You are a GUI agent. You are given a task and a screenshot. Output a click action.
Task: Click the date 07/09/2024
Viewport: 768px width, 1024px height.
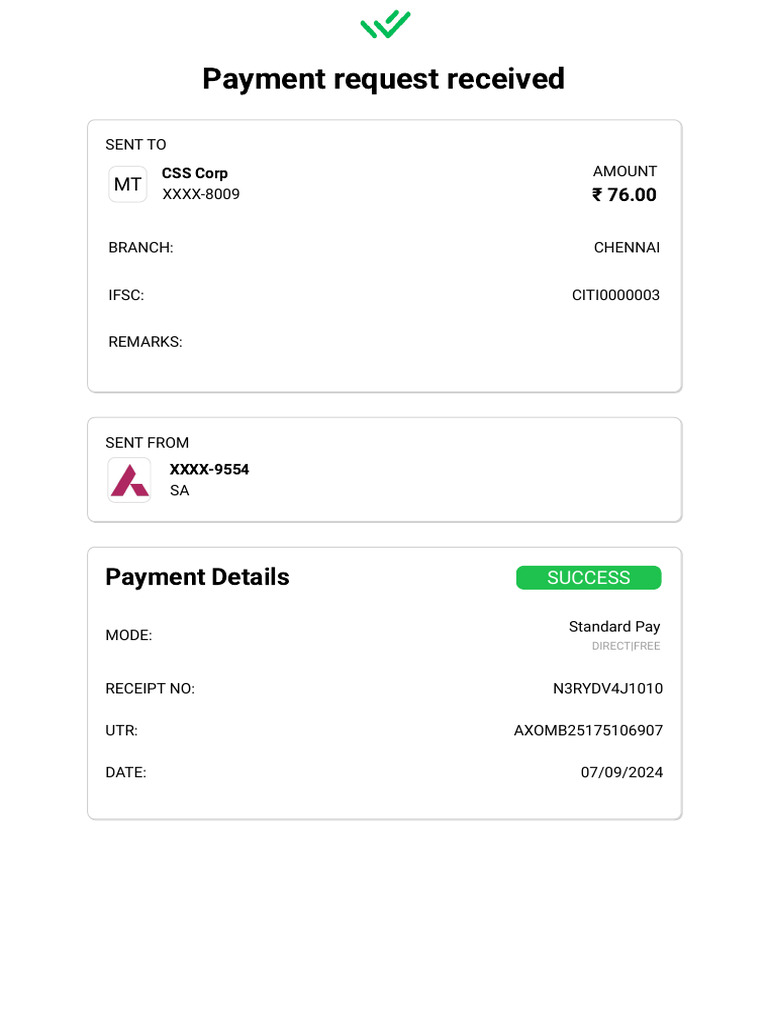point(622,772)
